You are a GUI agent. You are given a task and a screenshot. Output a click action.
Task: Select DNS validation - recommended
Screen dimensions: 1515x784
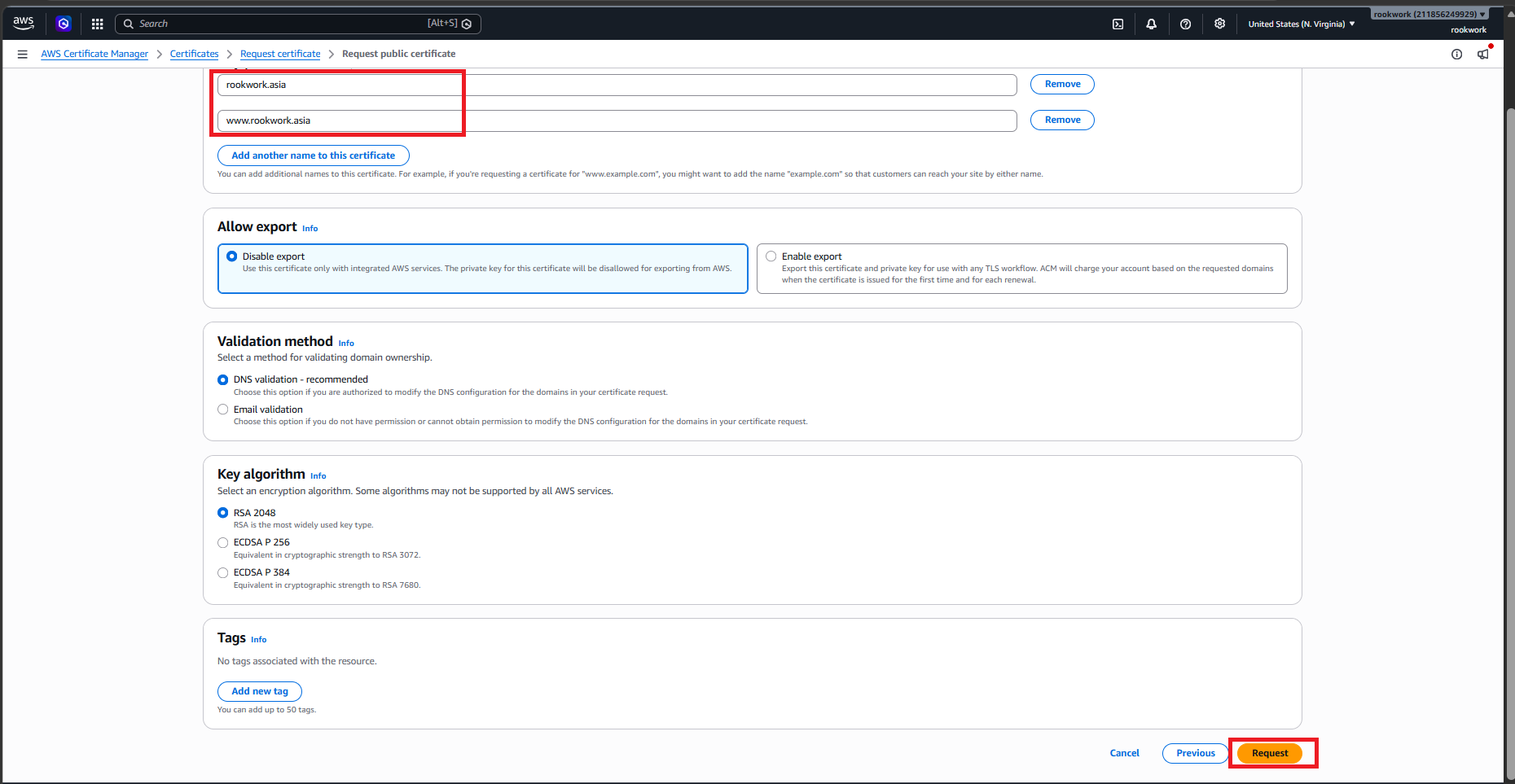[223, 379]
